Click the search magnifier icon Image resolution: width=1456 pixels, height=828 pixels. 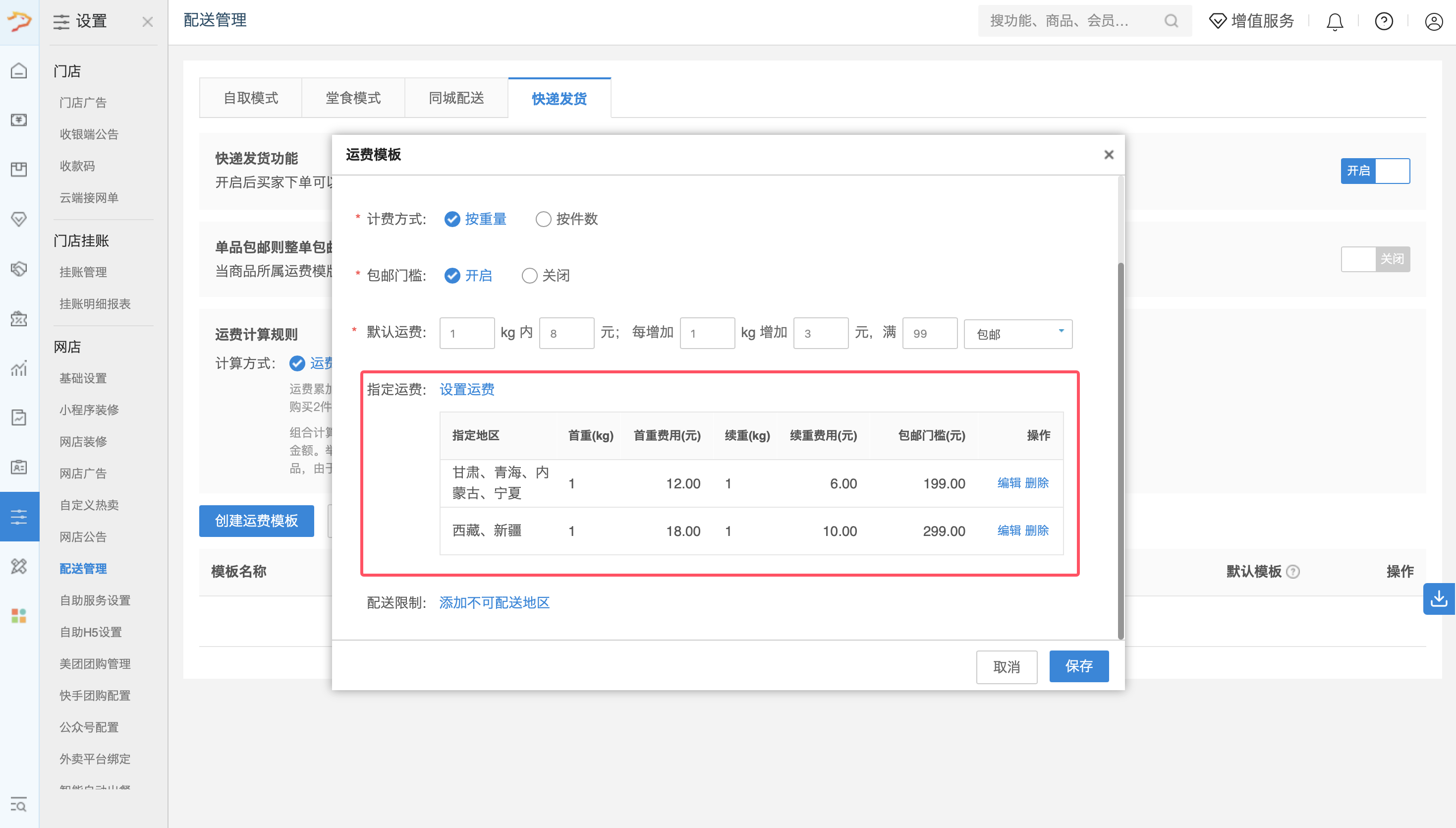point(1171,21)
